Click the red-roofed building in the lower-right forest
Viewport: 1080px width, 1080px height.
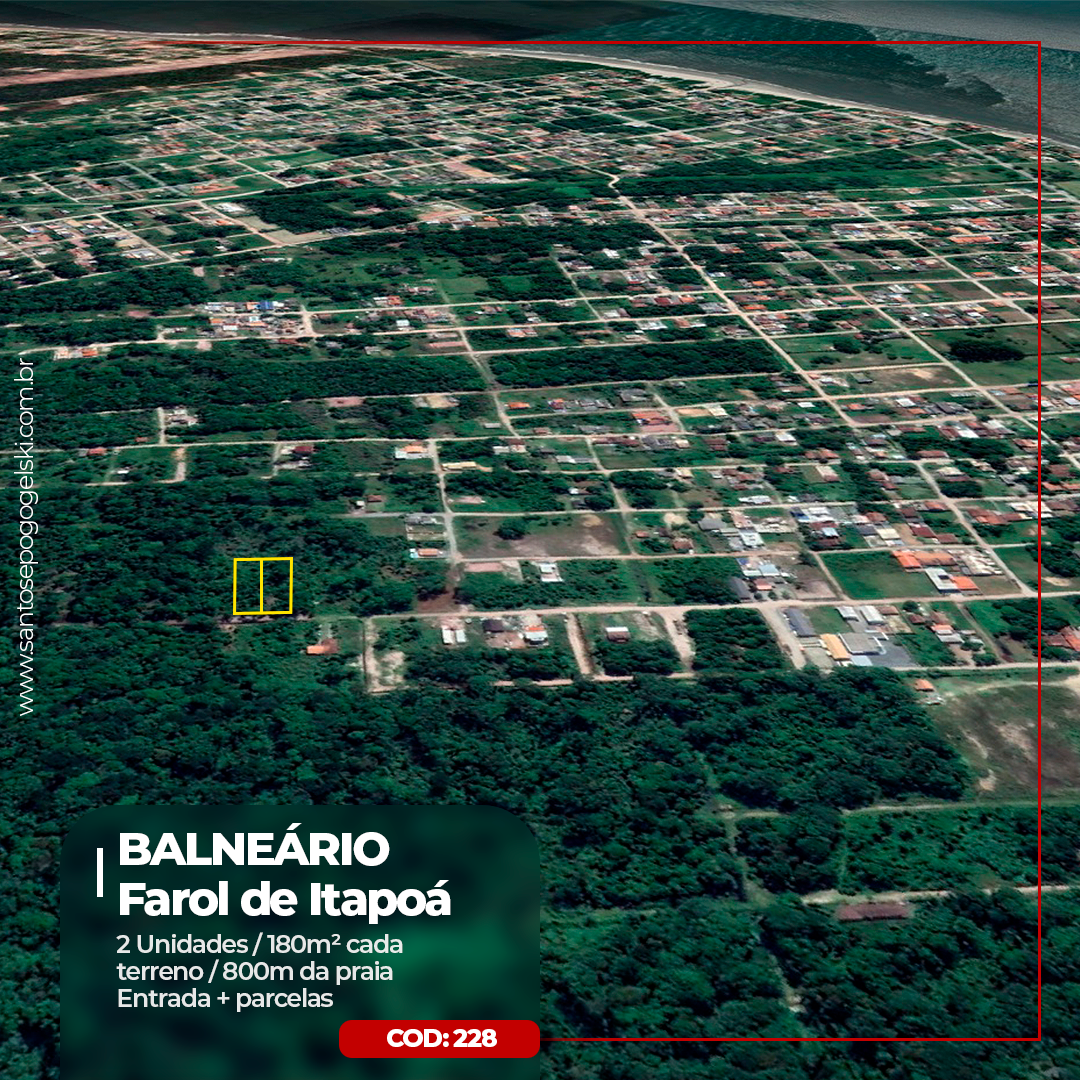(x=873, y=911)
